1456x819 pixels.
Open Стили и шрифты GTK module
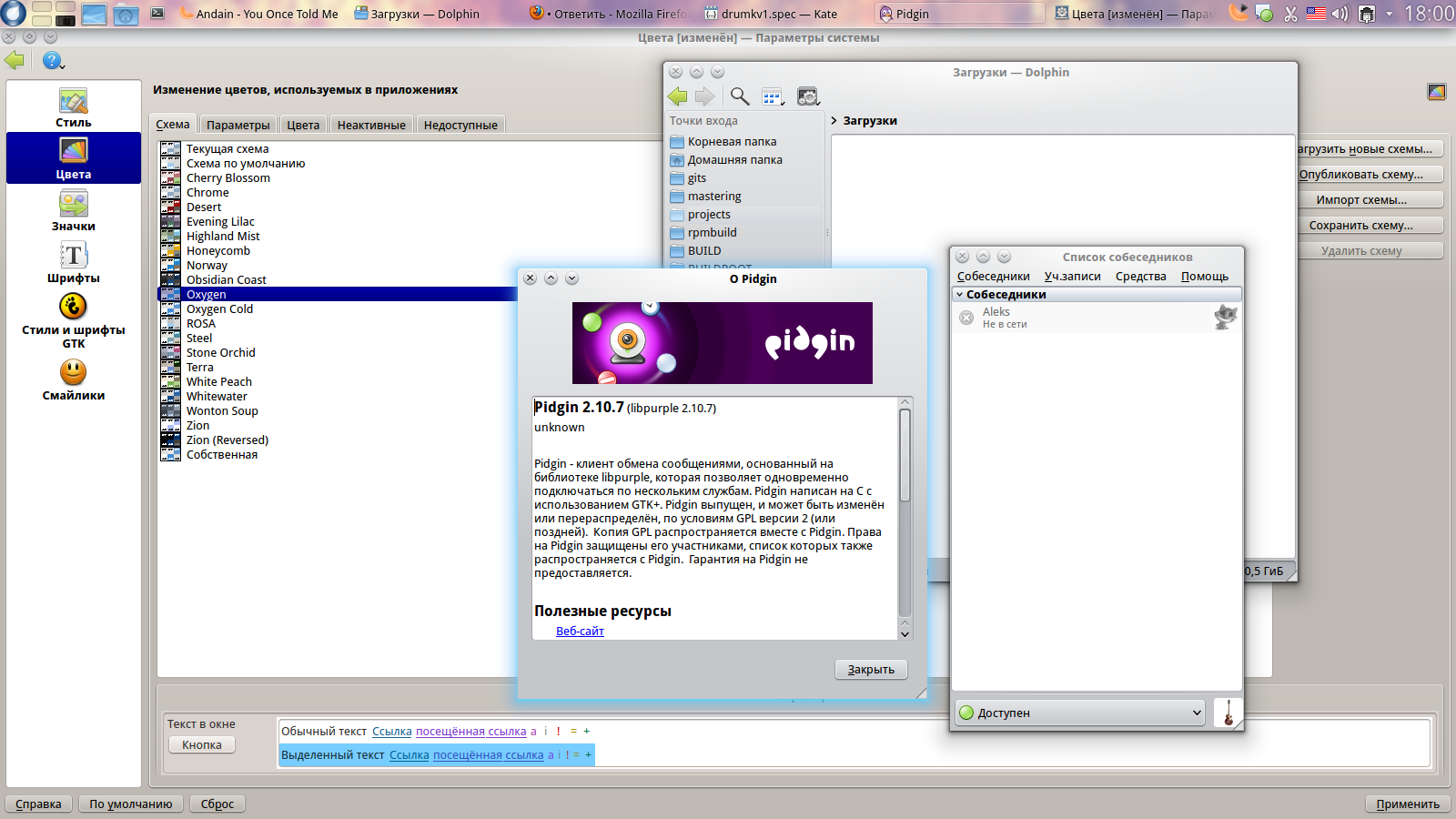coord(74,320)
